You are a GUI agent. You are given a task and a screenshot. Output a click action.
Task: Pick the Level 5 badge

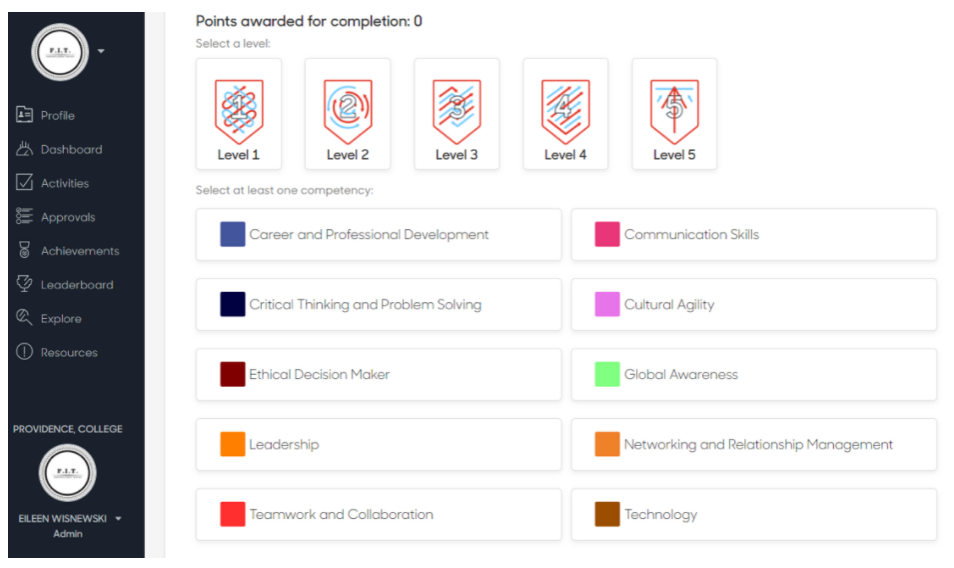(674, 114)
